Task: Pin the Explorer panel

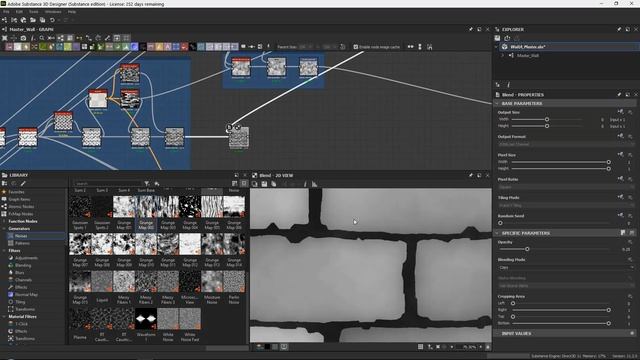Action: pyautogui.click(x=619, y=29)
